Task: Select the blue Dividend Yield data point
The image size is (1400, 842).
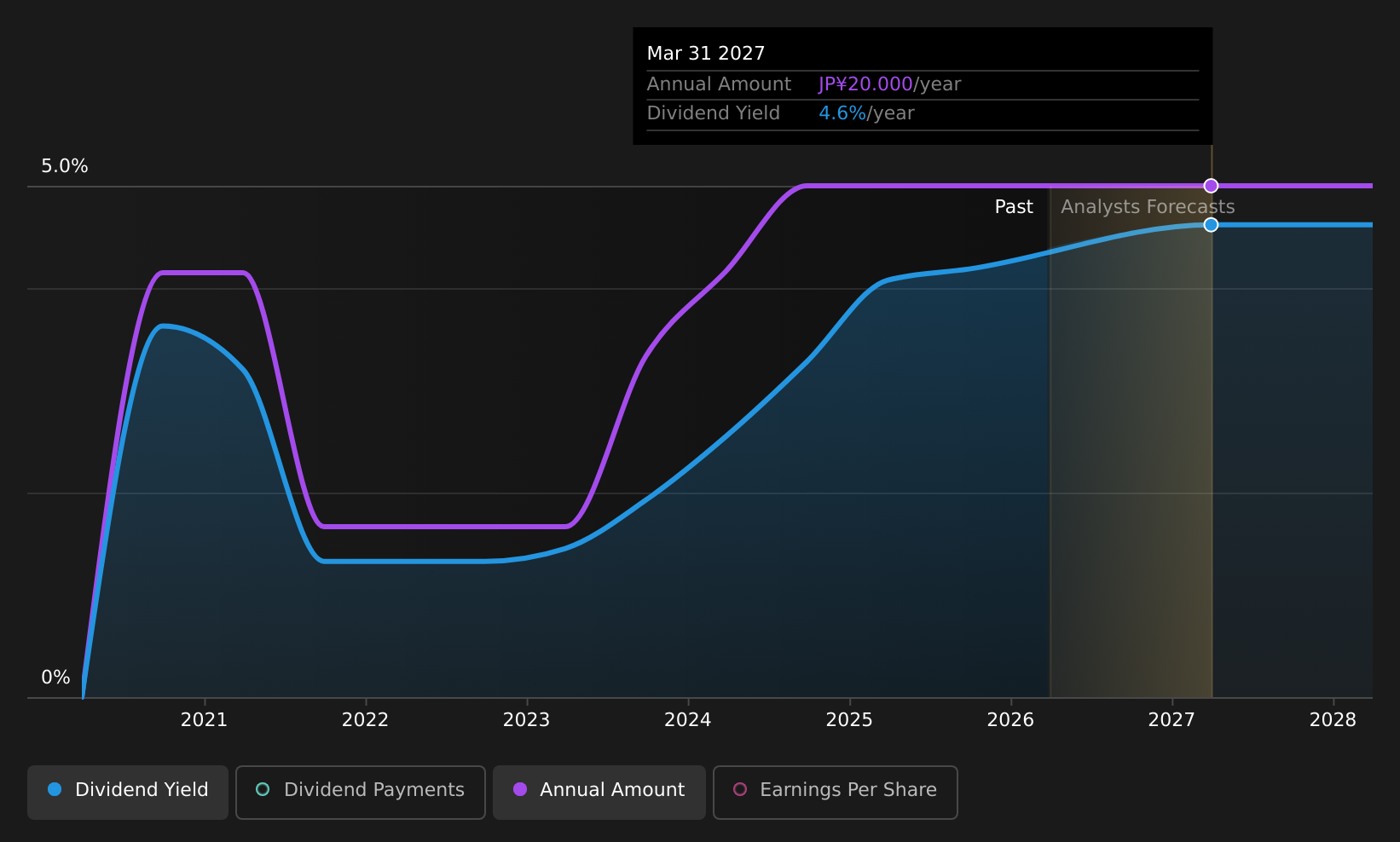Action: (1211, 225)
